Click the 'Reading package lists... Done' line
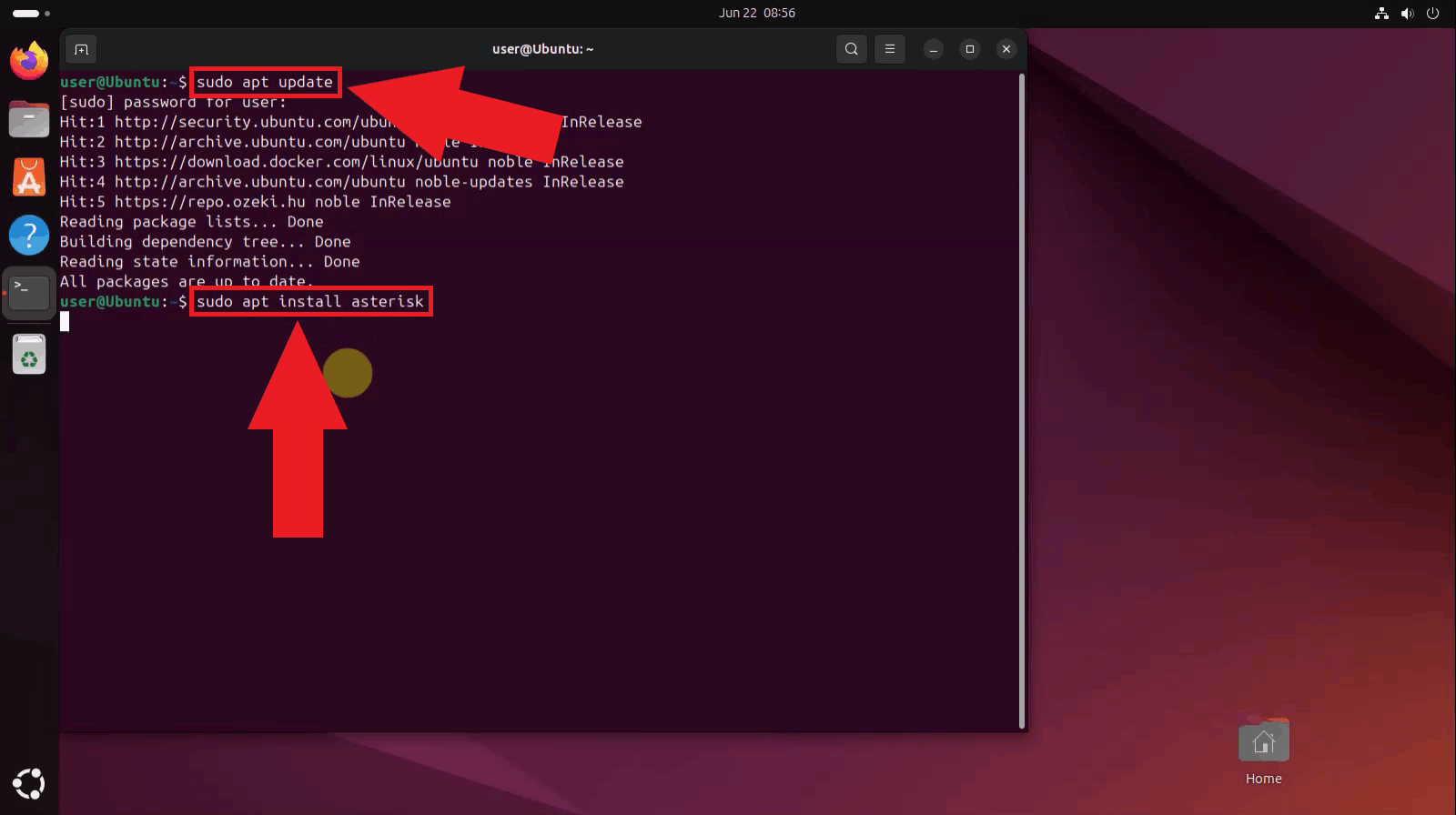This screenshot has width=1456, height=815. pyautogui.click(x=192, y=222)
